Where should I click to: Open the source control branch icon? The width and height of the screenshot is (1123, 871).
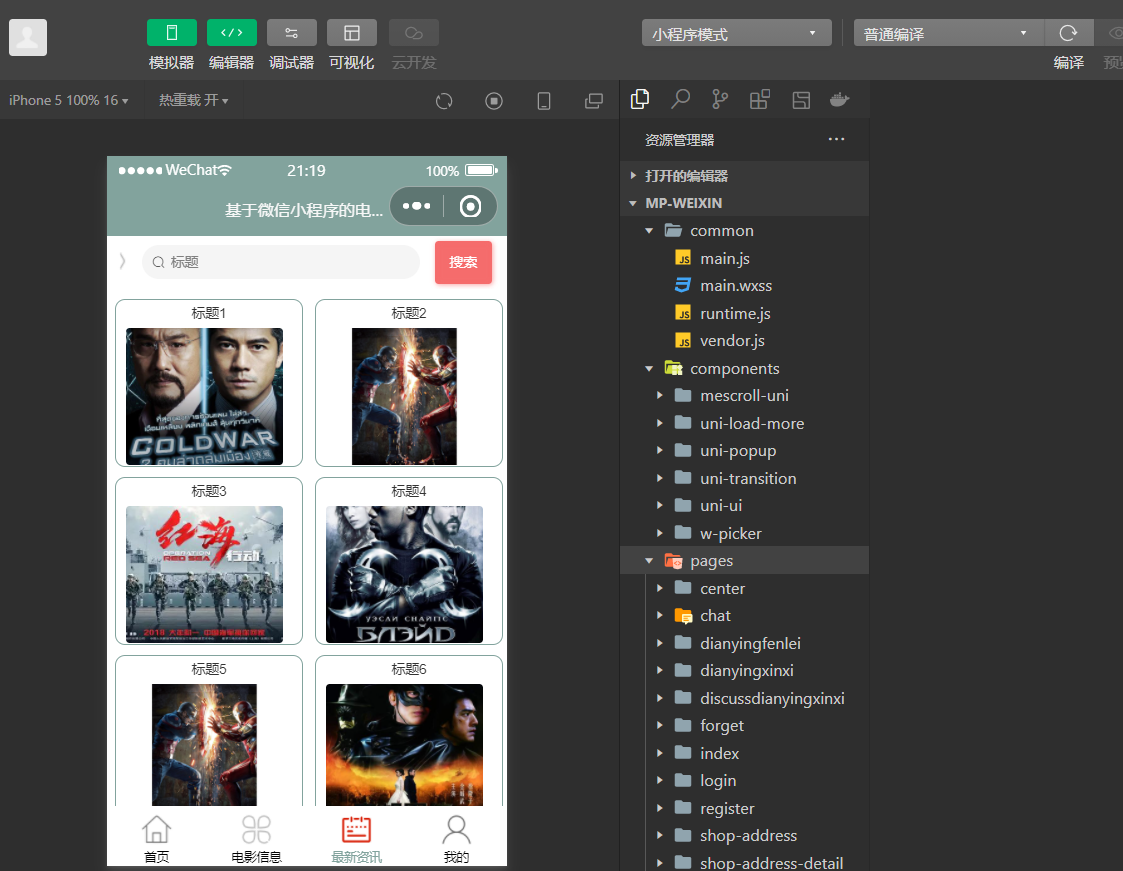(x=720, y=100)
